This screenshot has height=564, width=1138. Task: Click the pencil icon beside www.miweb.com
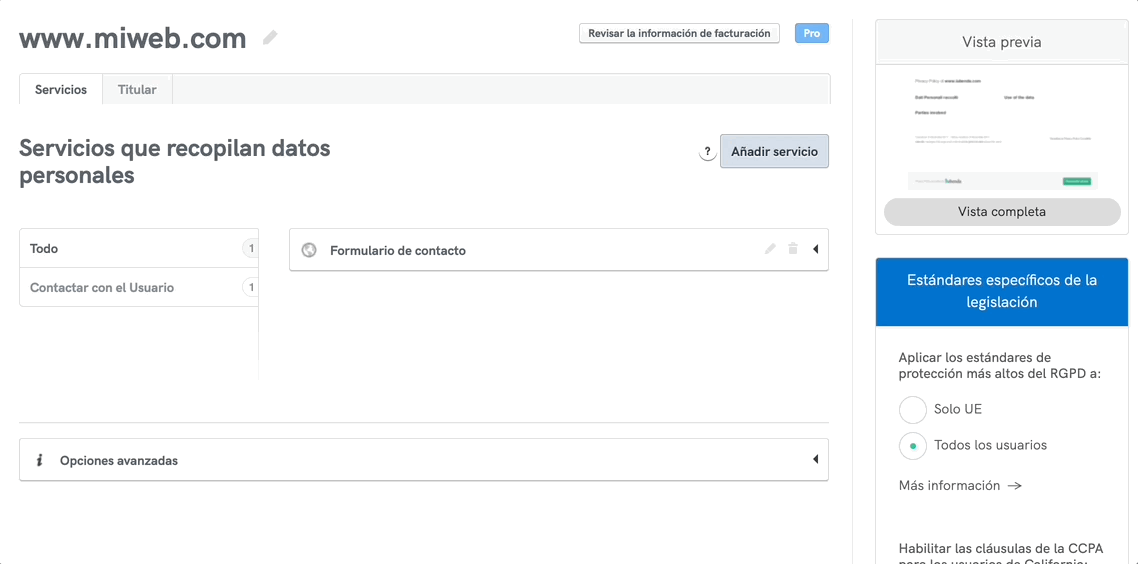pos(270,38)
